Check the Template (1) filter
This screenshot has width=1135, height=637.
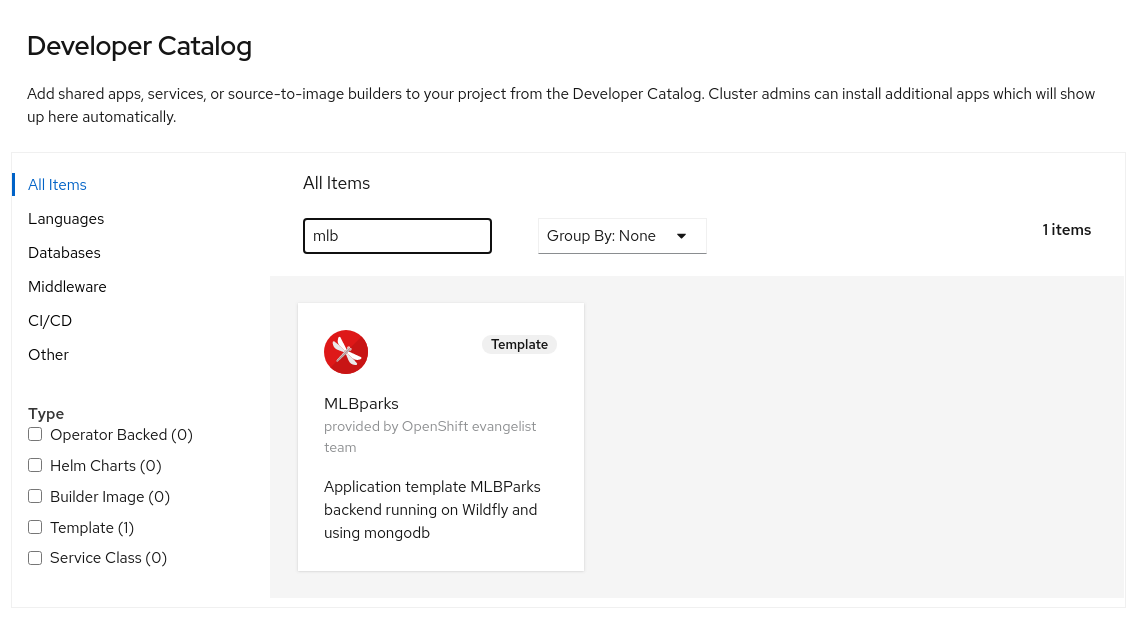pos(35,527)
